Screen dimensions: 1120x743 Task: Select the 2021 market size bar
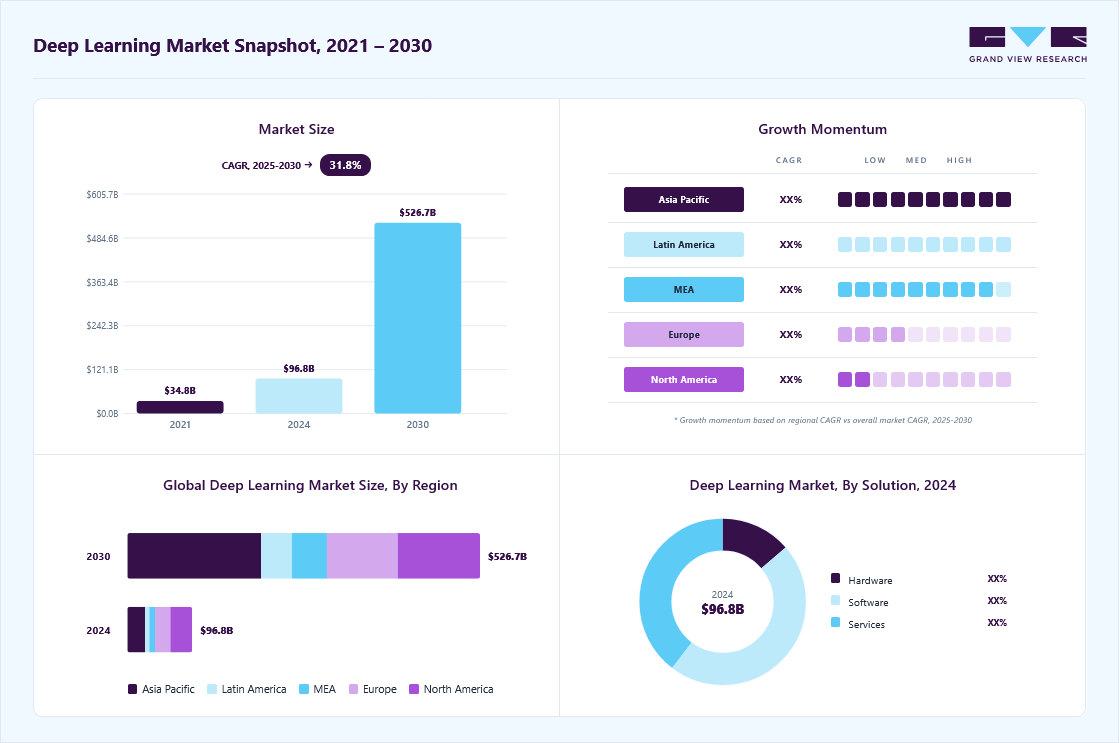(x=180, y=407)
